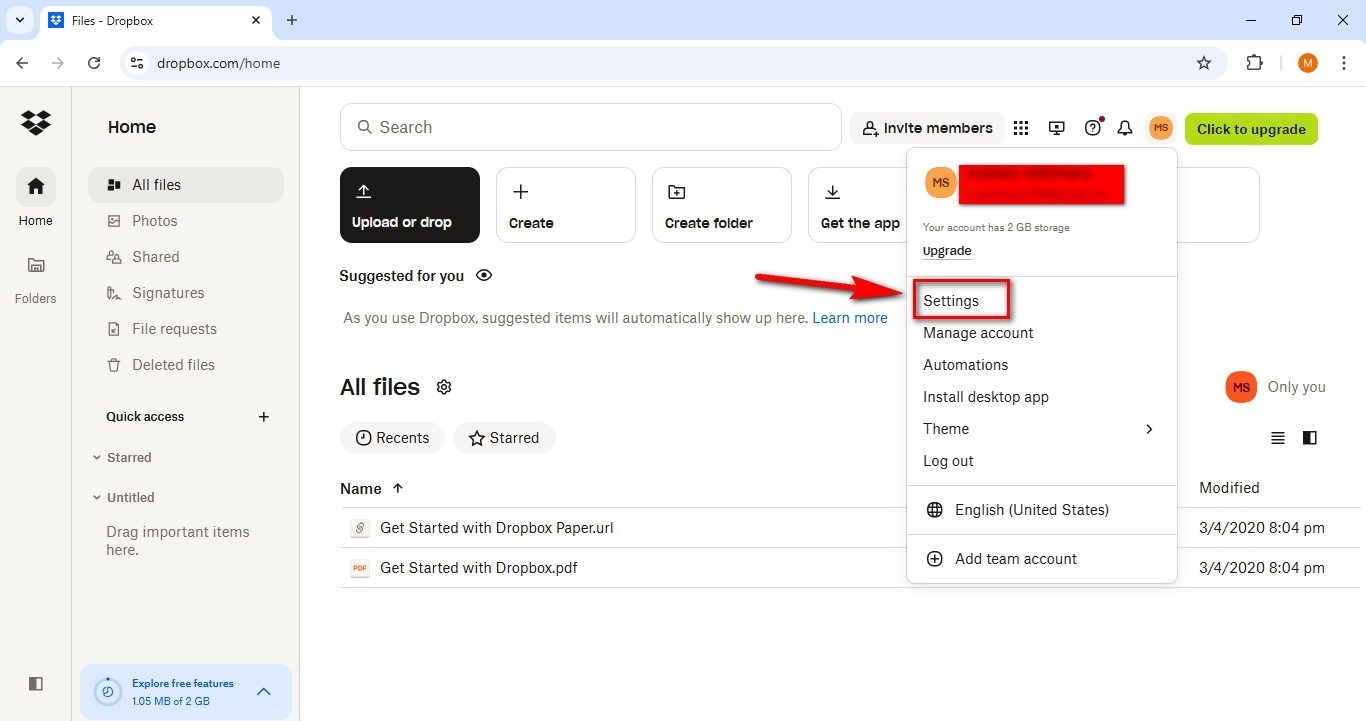Open a new browser tab
This screenshot has width=1366, height=721.
pyautogui.click(x=292, y=20)
